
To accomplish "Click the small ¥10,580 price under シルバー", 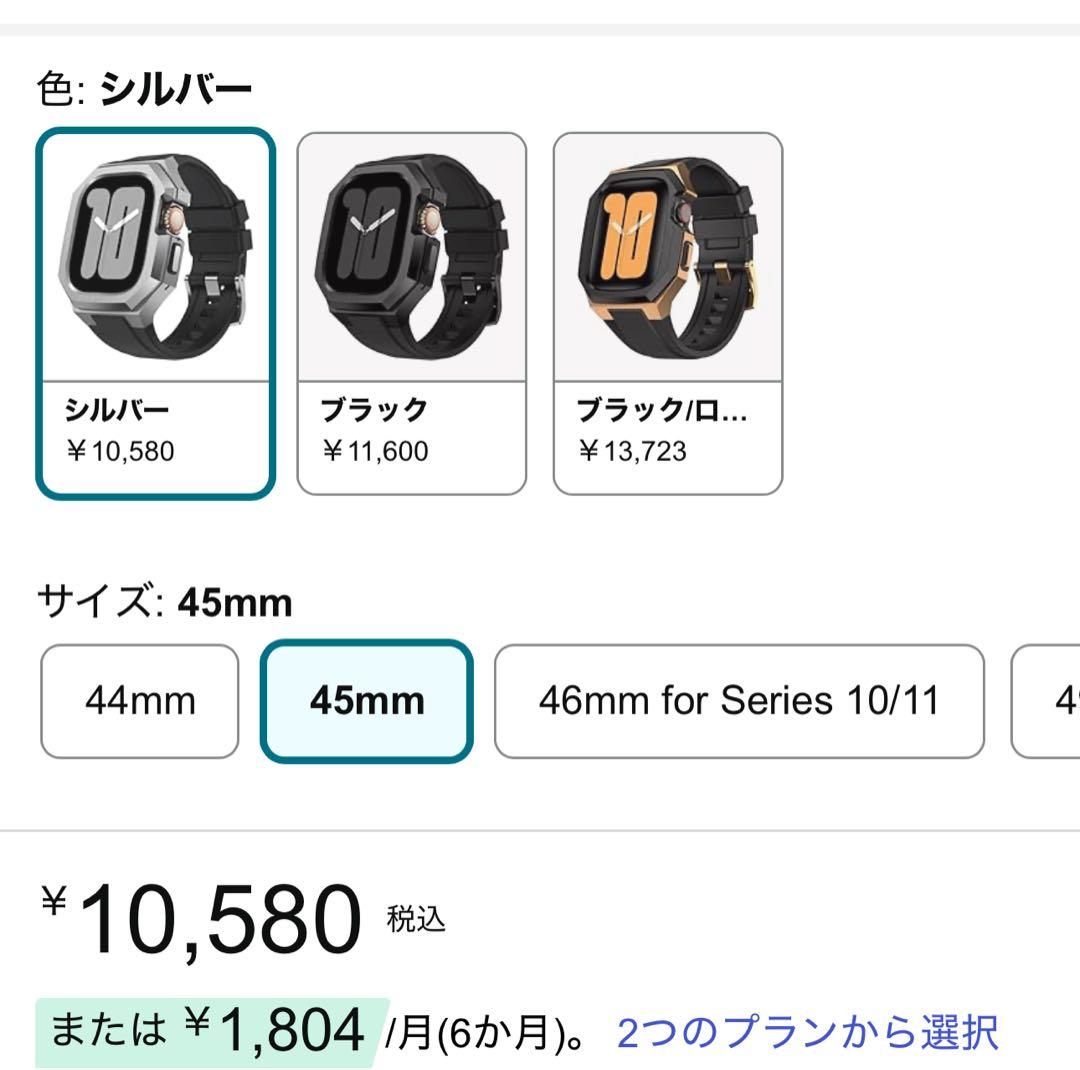I will (119, 451).
